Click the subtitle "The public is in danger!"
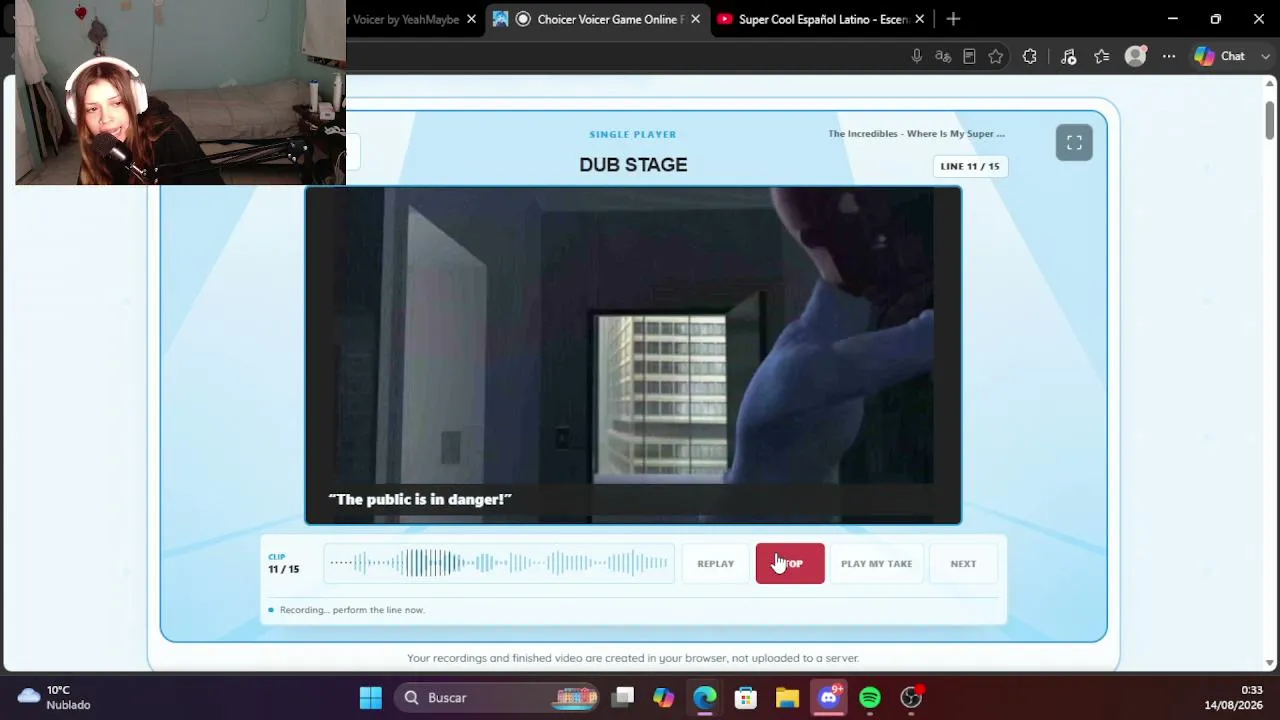Viewport: 1280px width, 720px height. (420, 499)
